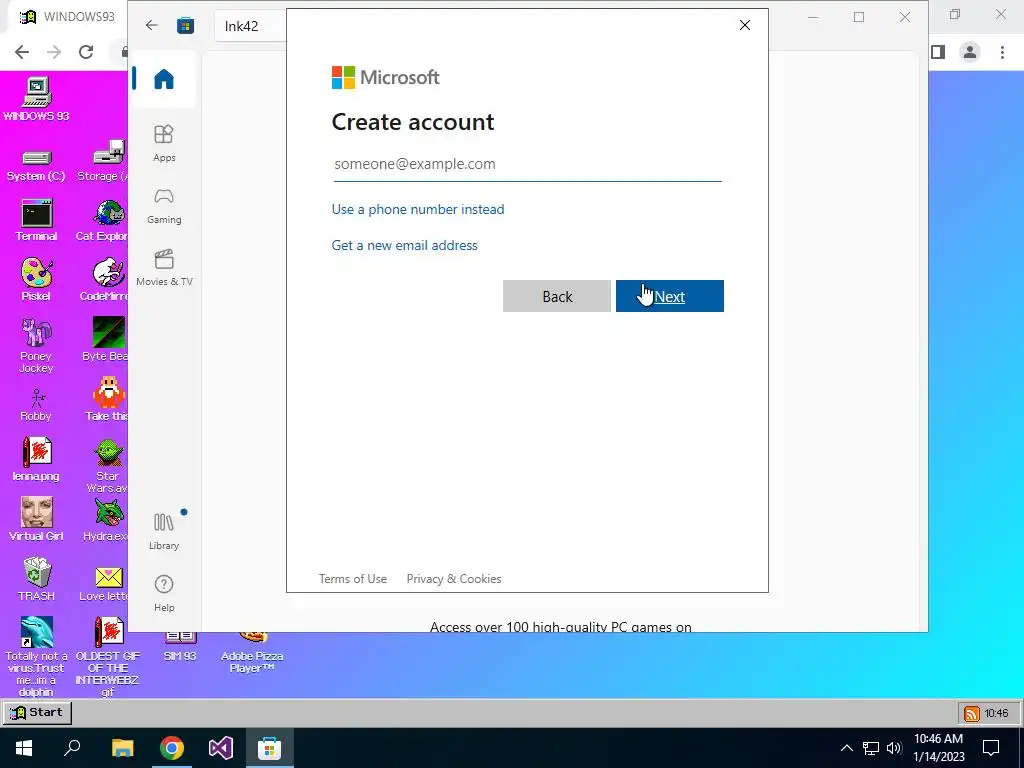Open the Robby desktop icon
Image resolution: width=1024 pixels, height=768 pixels.
[x=36, y=405]
